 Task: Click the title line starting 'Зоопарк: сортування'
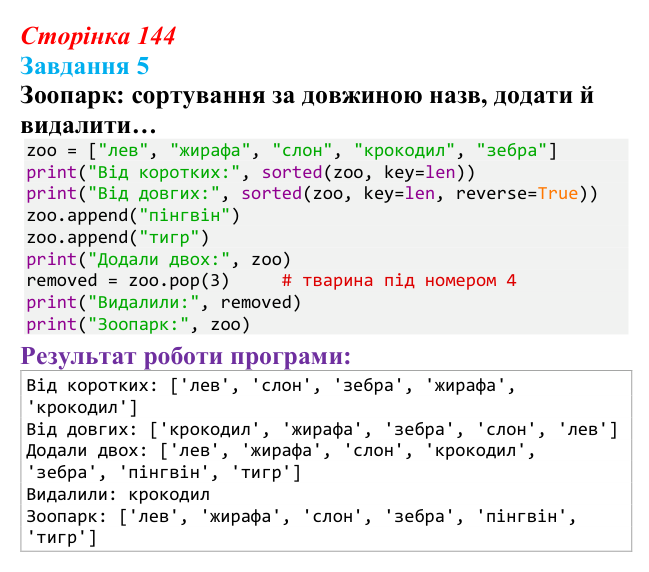click(307, 96)
